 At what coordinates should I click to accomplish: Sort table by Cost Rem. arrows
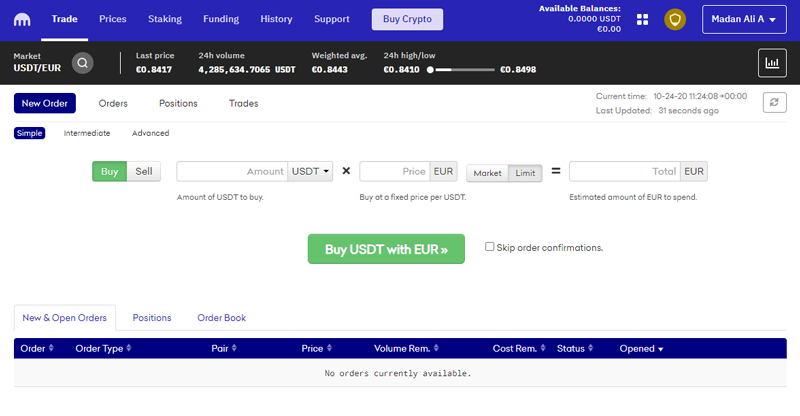tap(543, 348)
